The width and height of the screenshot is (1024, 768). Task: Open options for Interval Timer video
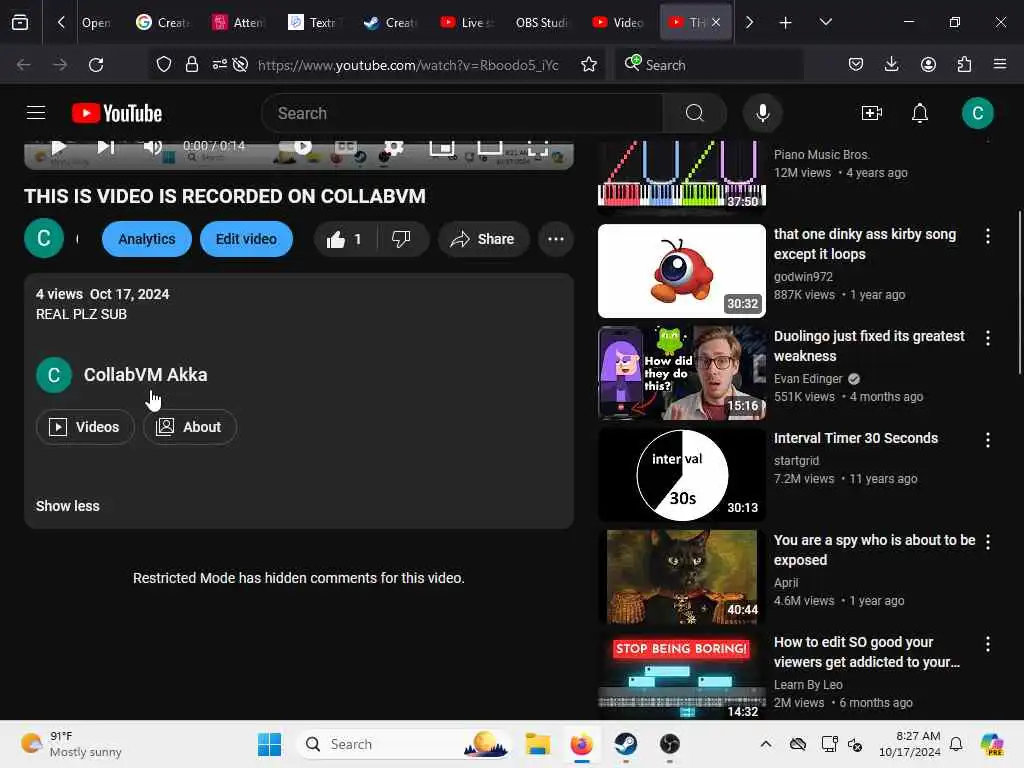pos(987,440)
